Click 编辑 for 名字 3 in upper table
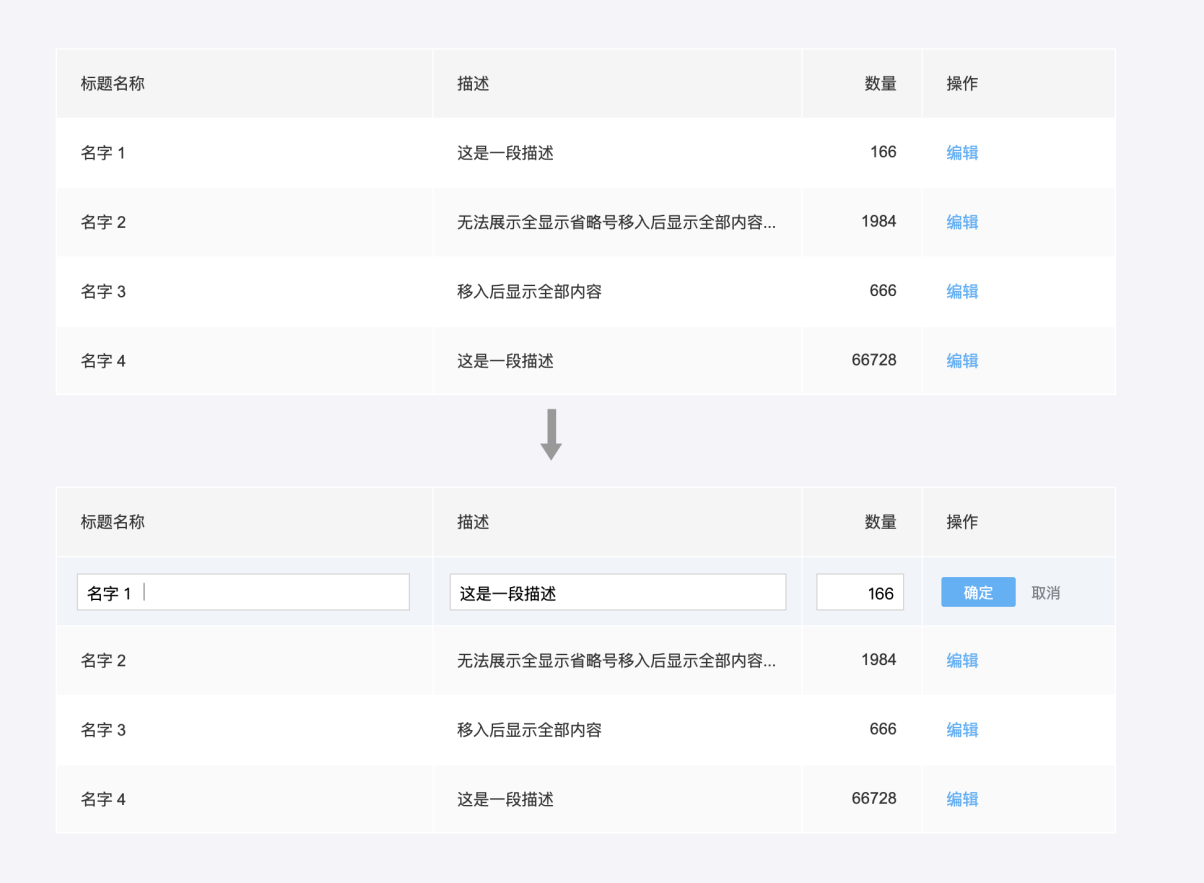The image size is (1204, 883). pyautogui.click(x=962, y=292)
